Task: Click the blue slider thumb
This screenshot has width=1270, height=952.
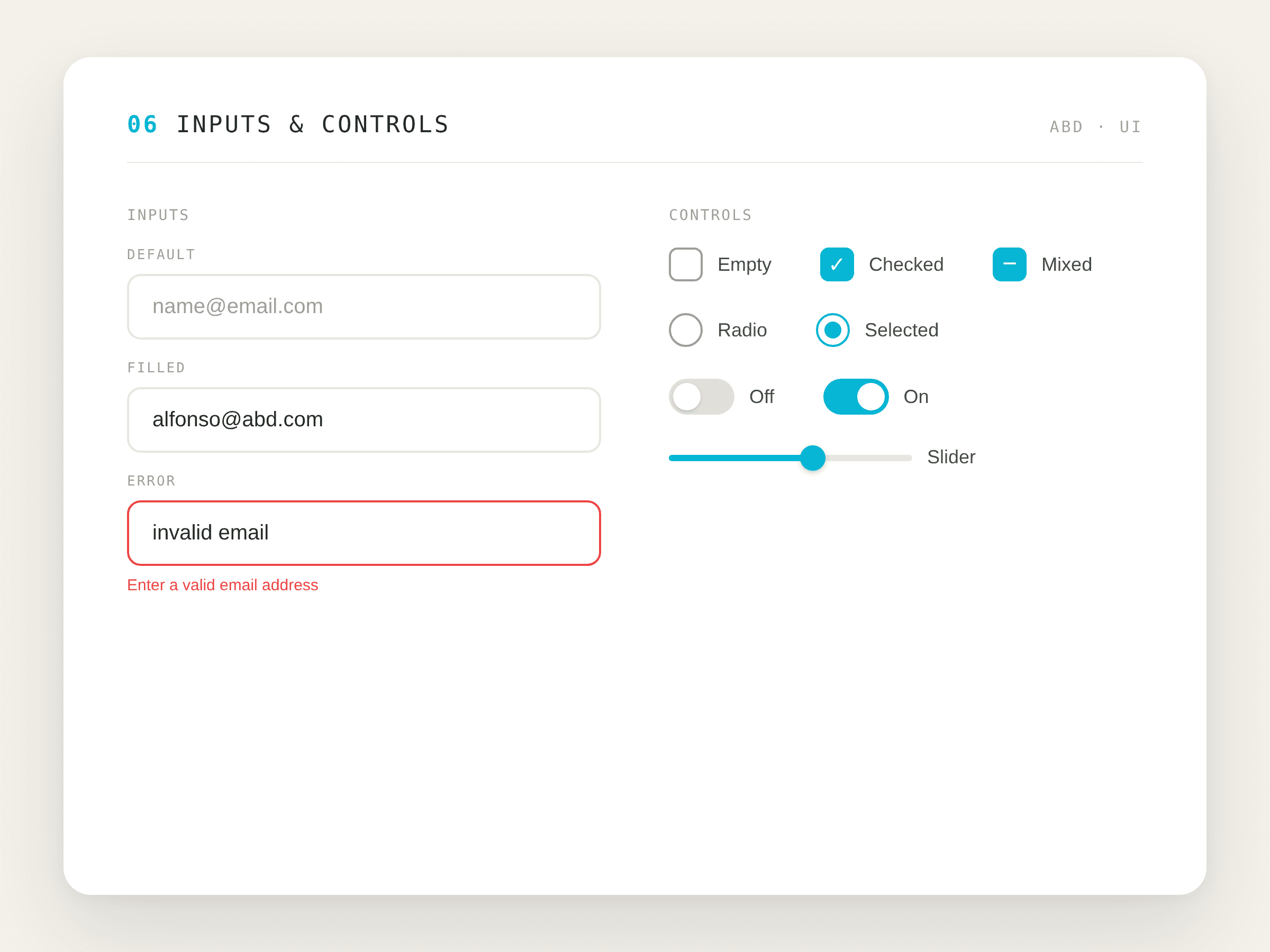Action: pos(812,458)
